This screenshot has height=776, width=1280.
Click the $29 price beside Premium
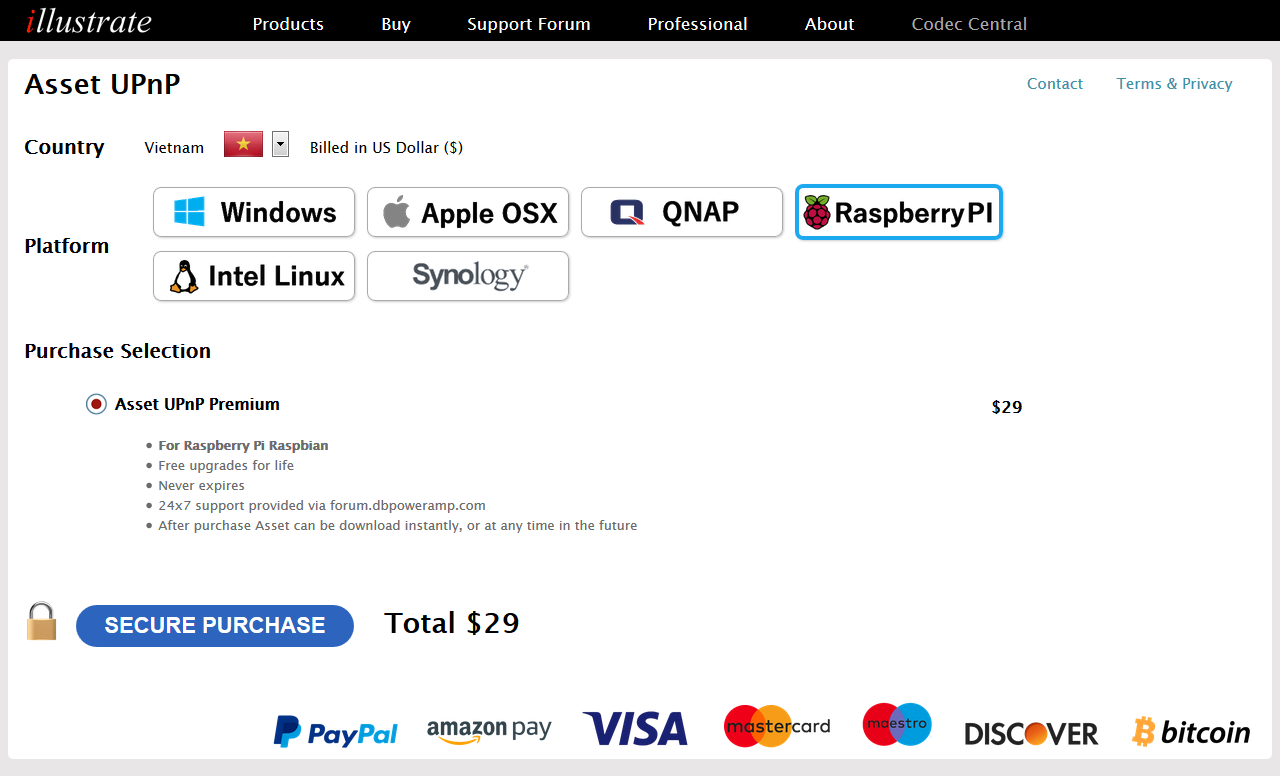(x=1007, y=407)
